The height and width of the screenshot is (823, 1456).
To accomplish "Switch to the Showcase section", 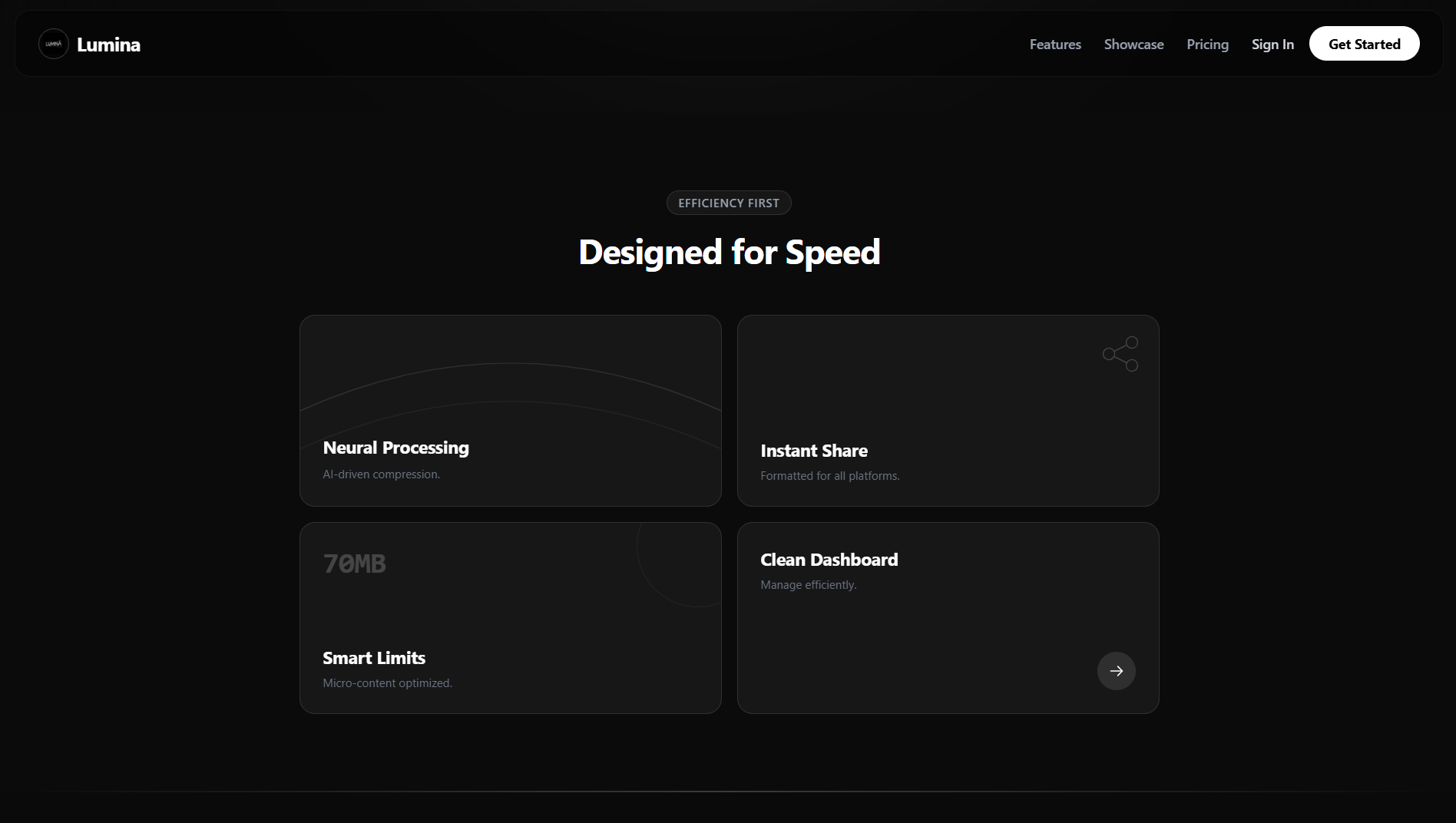I will (x=1133, y=44).
